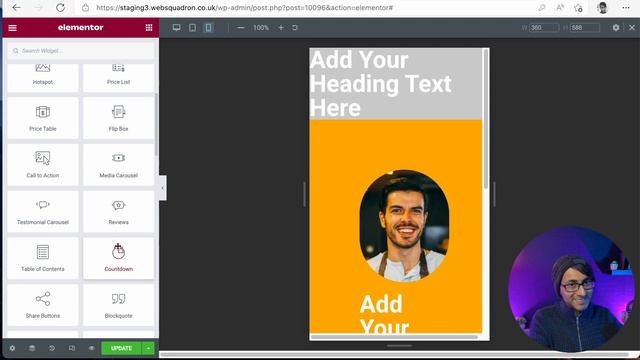Select the Testimonial Carousel widget

coord(43,211)
